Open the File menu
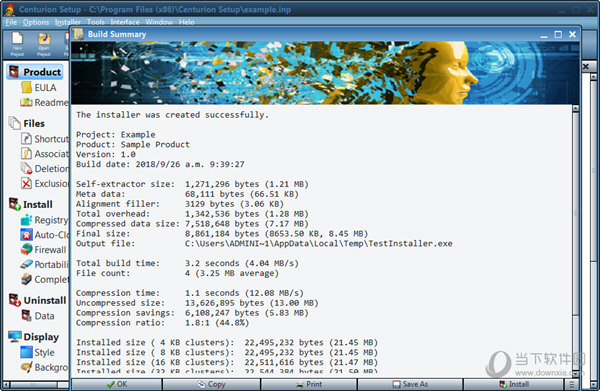600x391 pixels. [x=11, y=22]
